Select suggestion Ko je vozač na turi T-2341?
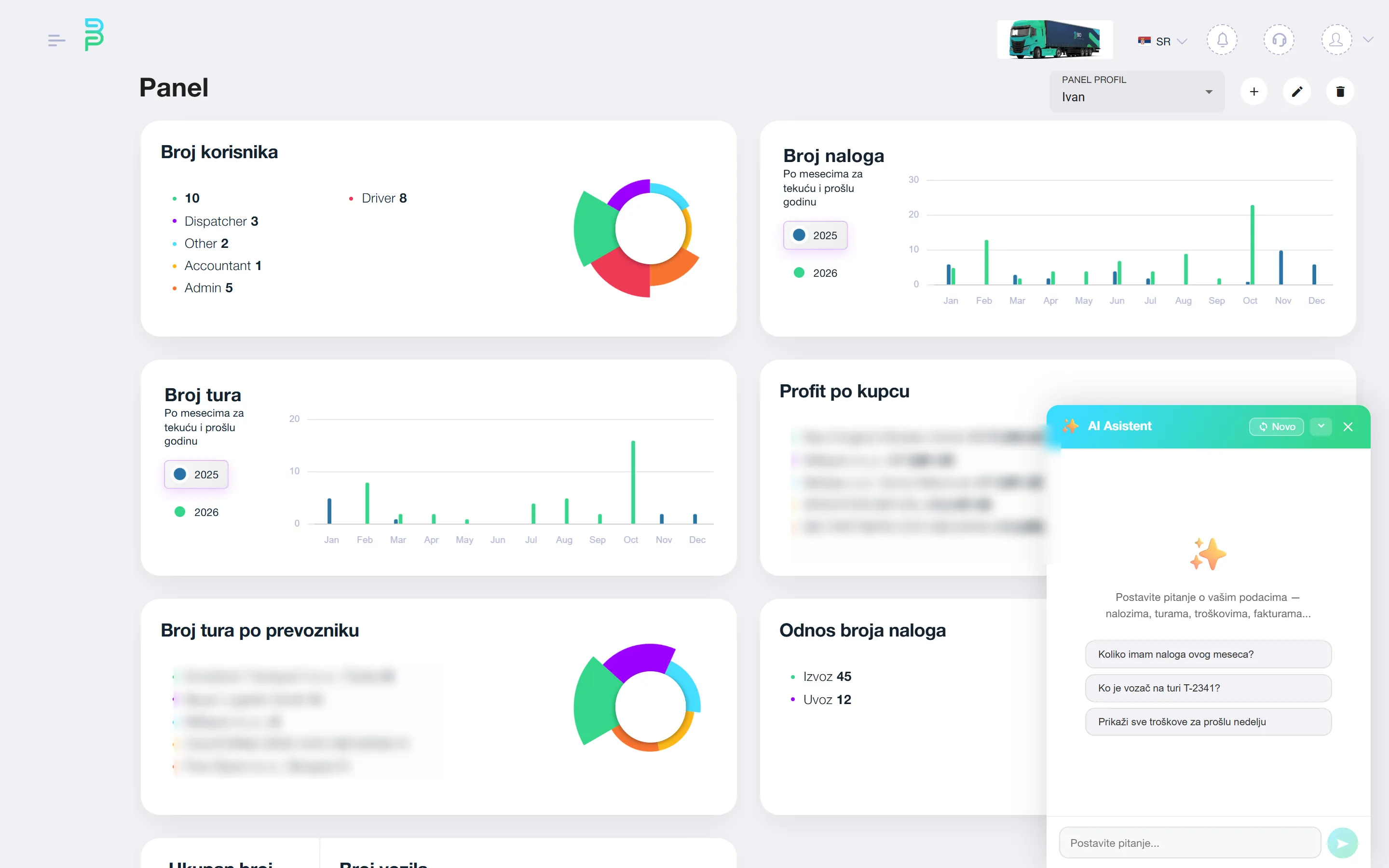 tap(1208, 688)
